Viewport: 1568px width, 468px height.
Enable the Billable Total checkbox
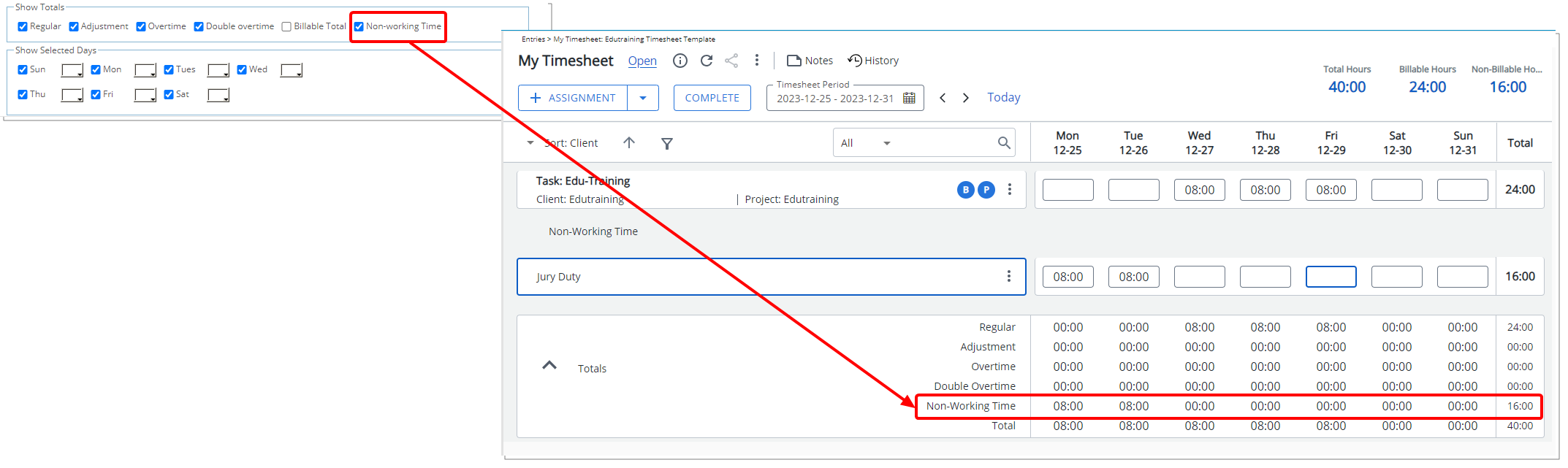point(286,27)
